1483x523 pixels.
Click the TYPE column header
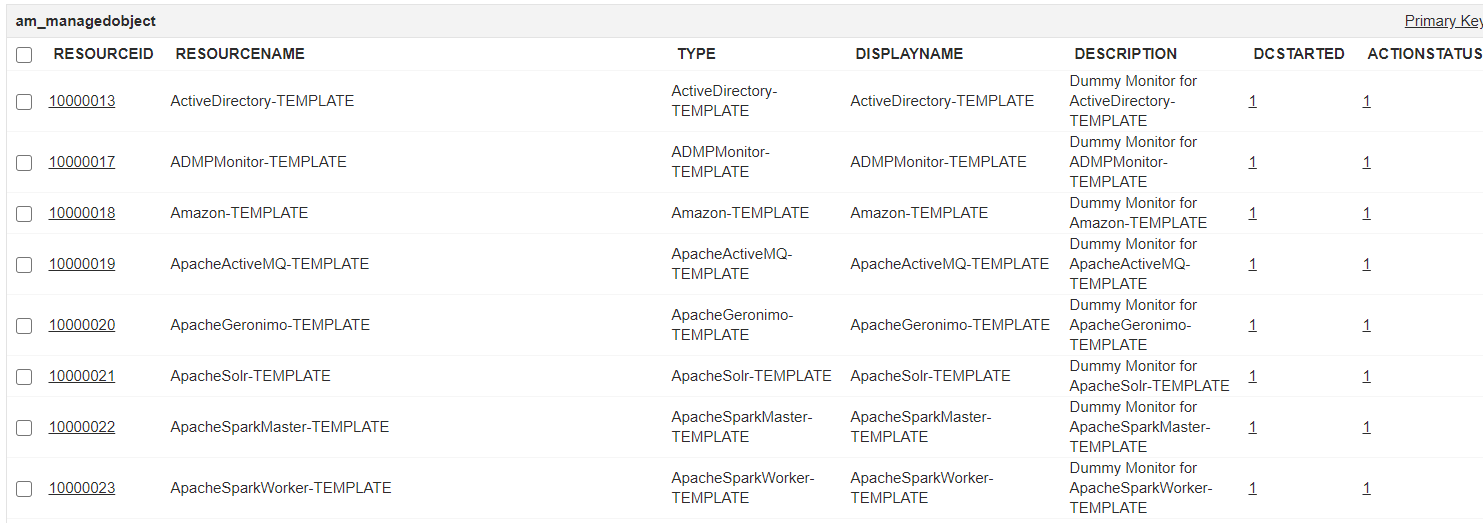coord(697,54)
